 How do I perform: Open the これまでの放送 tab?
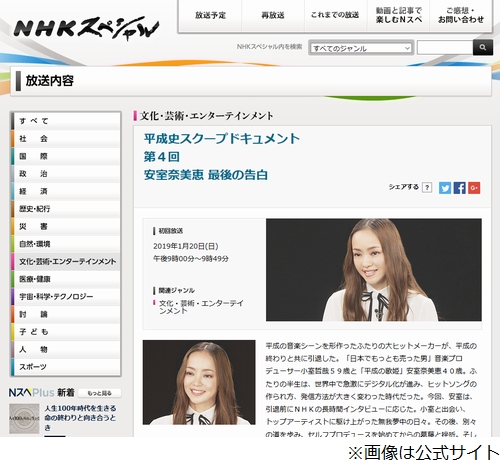tap(335, 15)
